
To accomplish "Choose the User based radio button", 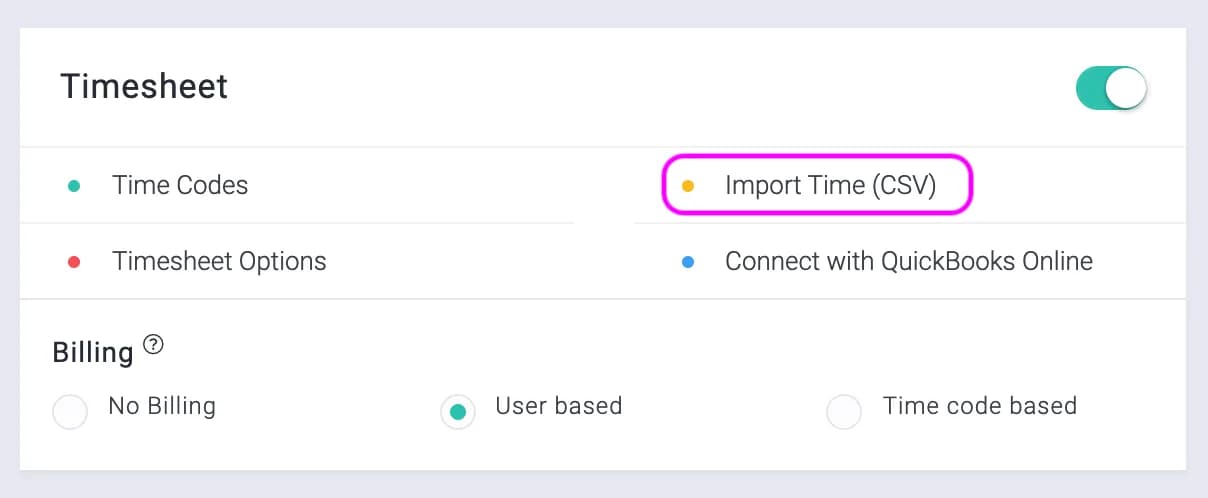I will click(458, 411).
